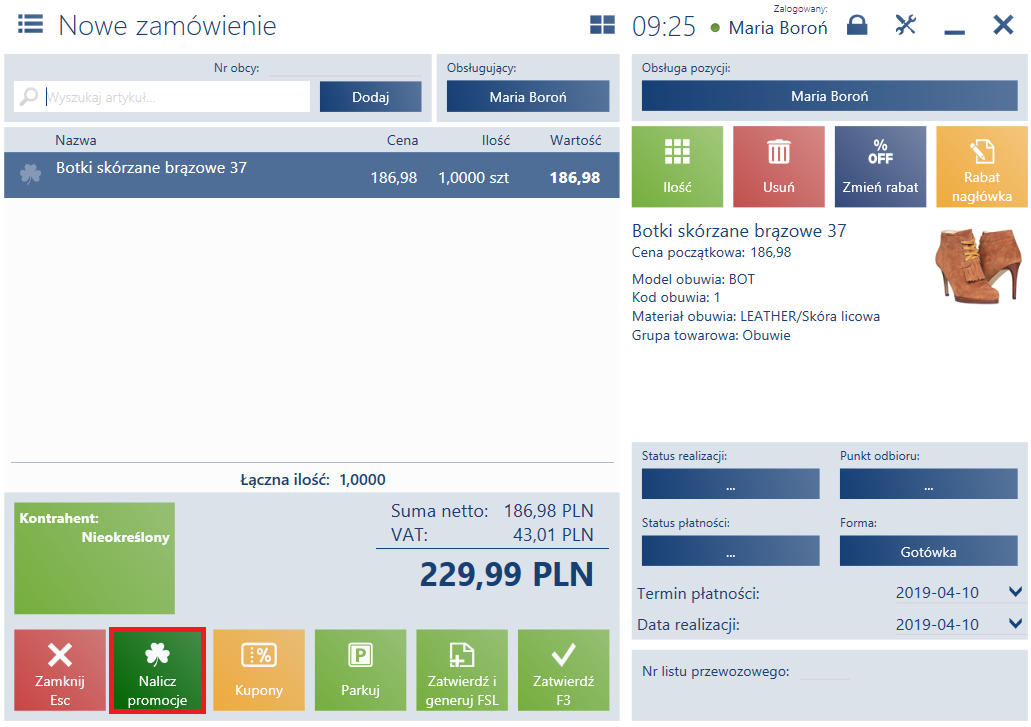Screen dimensions: 1031x727
Task: Click the Nazwa column header
Action: [x=76, y=140]
